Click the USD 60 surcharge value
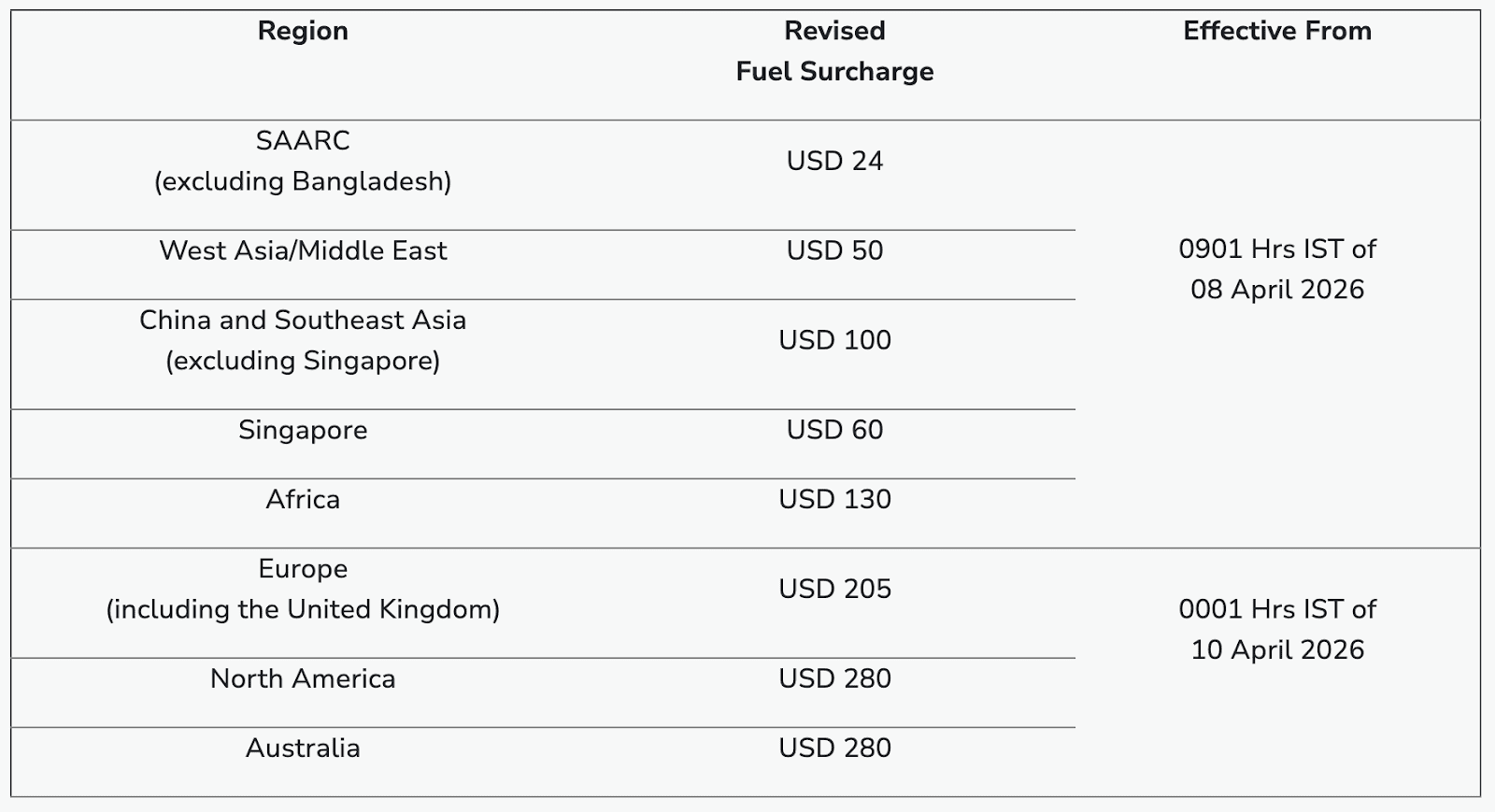This screenshot has width=1495, height=812. click(x=834, y=430)
